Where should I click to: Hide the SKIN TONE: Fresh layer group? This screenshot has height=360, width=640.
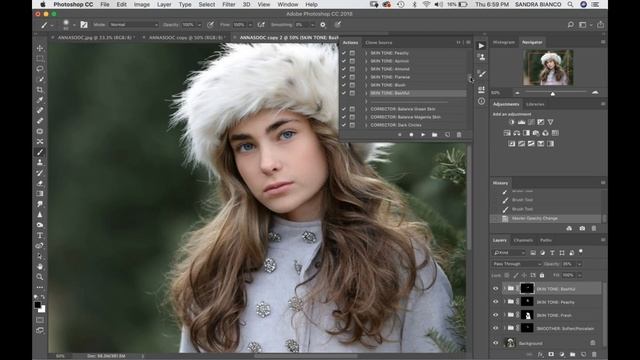tap(496, 315)
